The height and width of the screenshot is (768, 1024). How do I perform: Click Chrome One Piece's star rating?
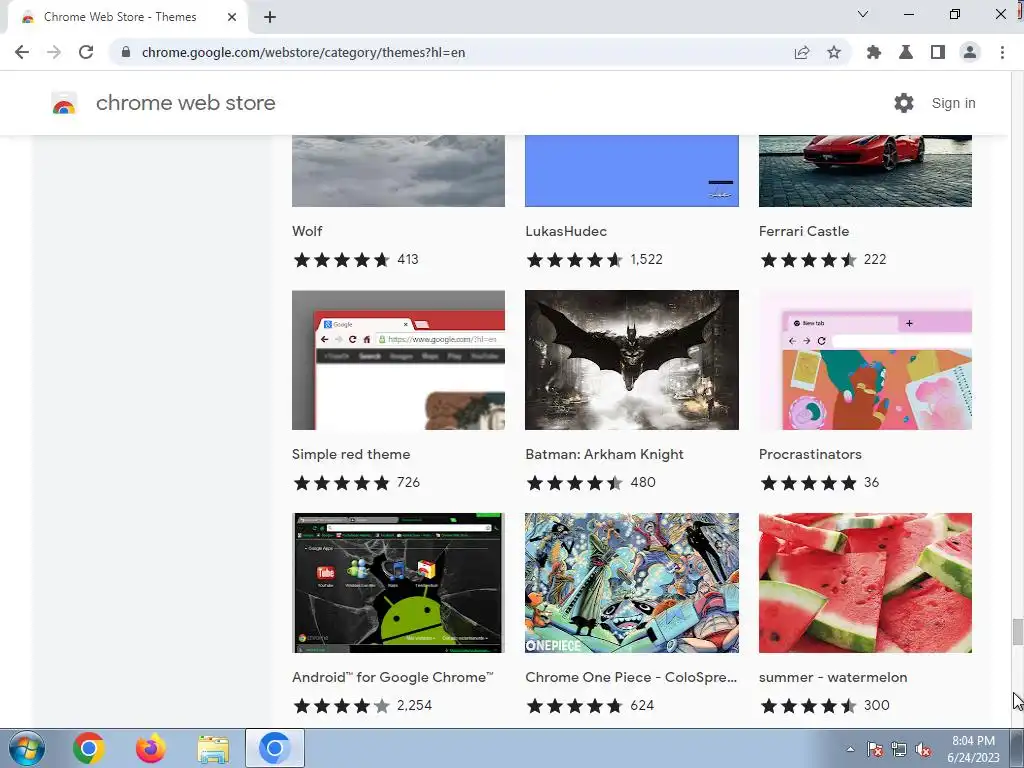(x=575, y=706)
